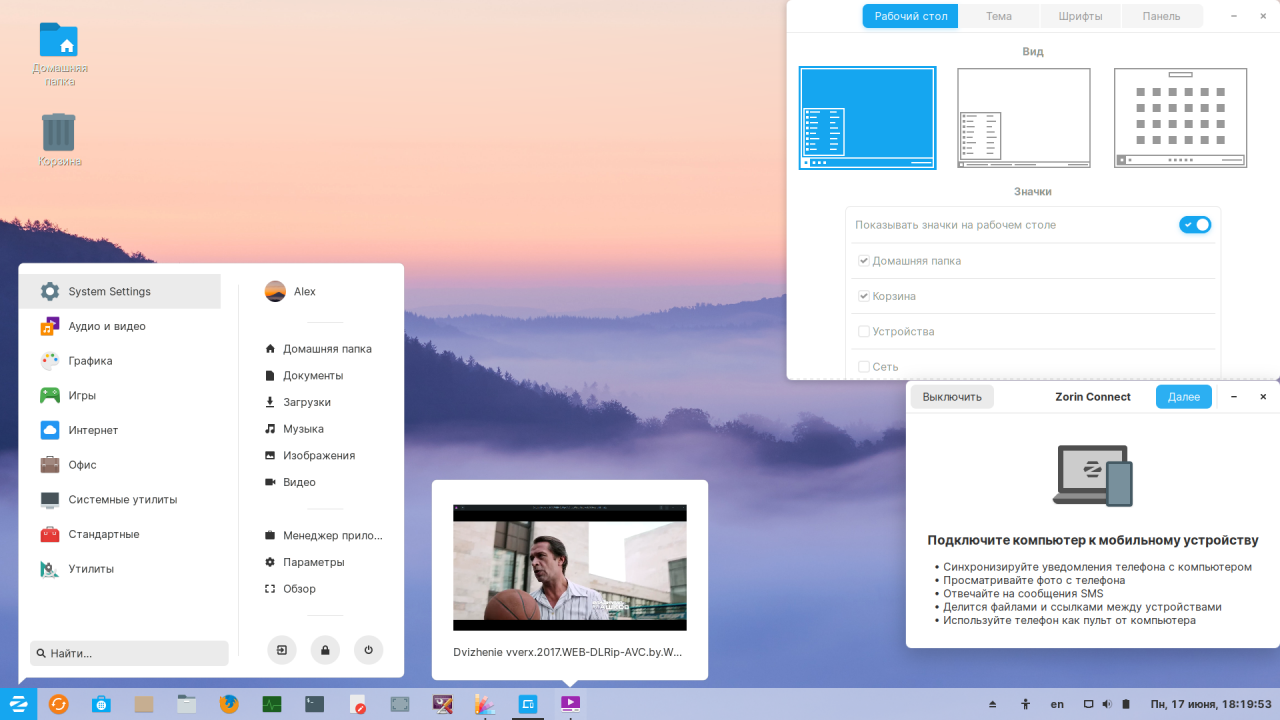Open the accessibility menu in tray

1025,704
